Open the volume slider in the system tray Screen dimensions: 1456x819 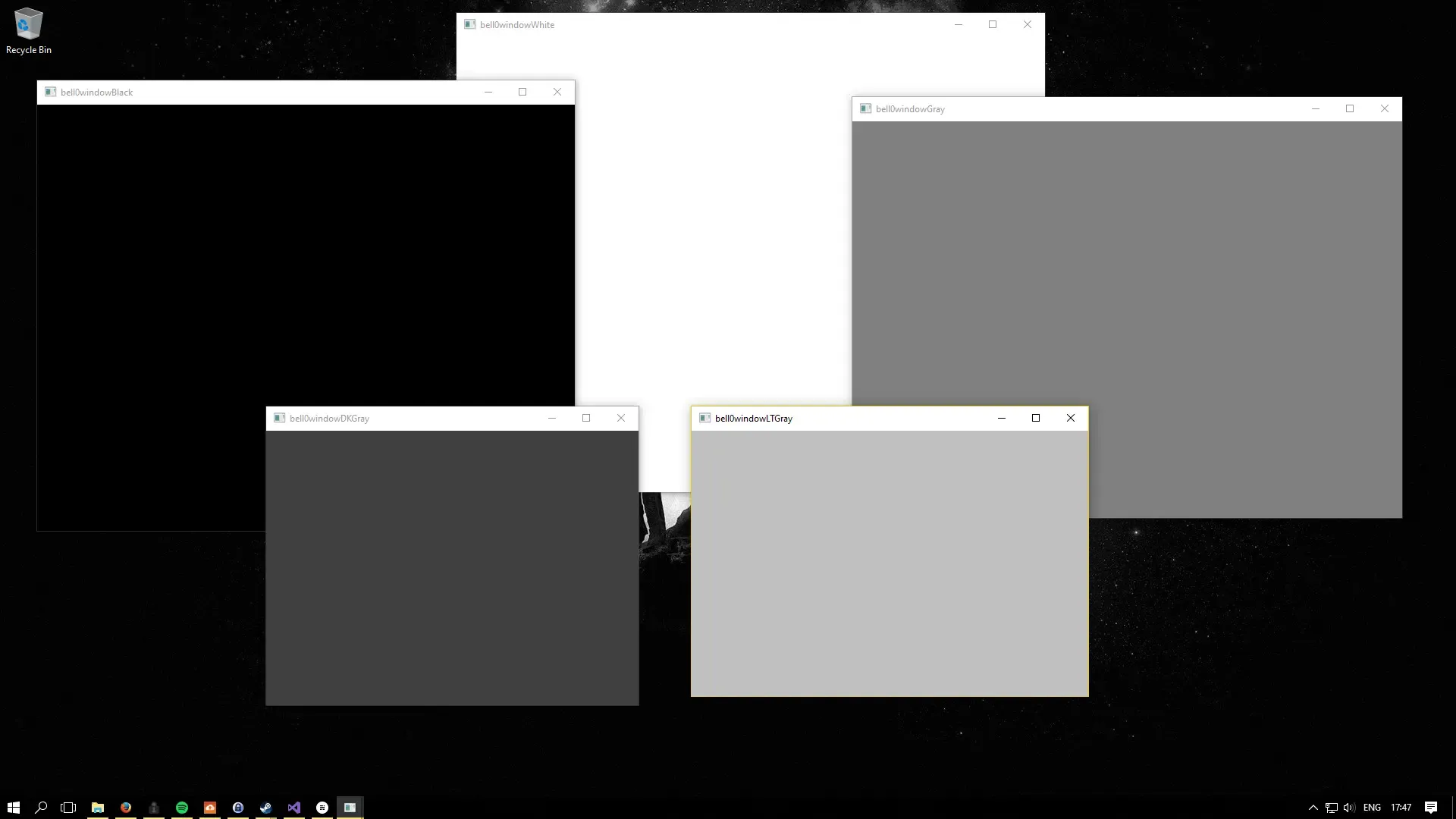[1348, 807]
